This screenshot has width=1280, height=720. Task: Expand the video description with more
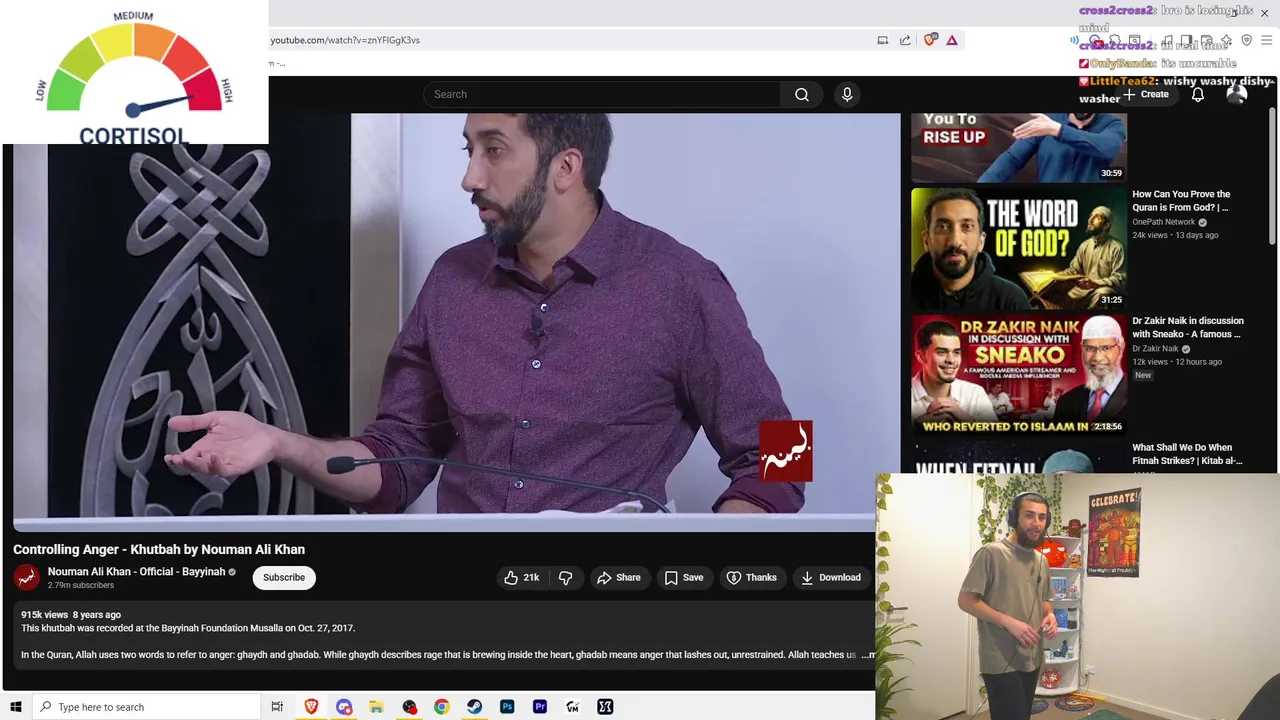(868, 655)
